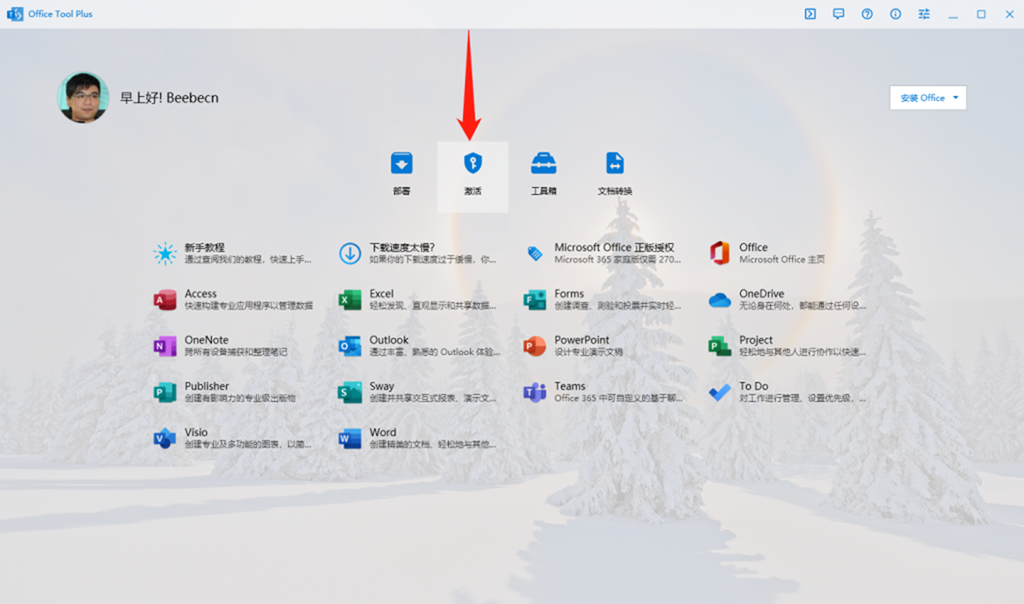This screenshot has height=604, width=1024.
Task: Open the 激活 (Activate) shield icon
Action: tap(473, 163)
